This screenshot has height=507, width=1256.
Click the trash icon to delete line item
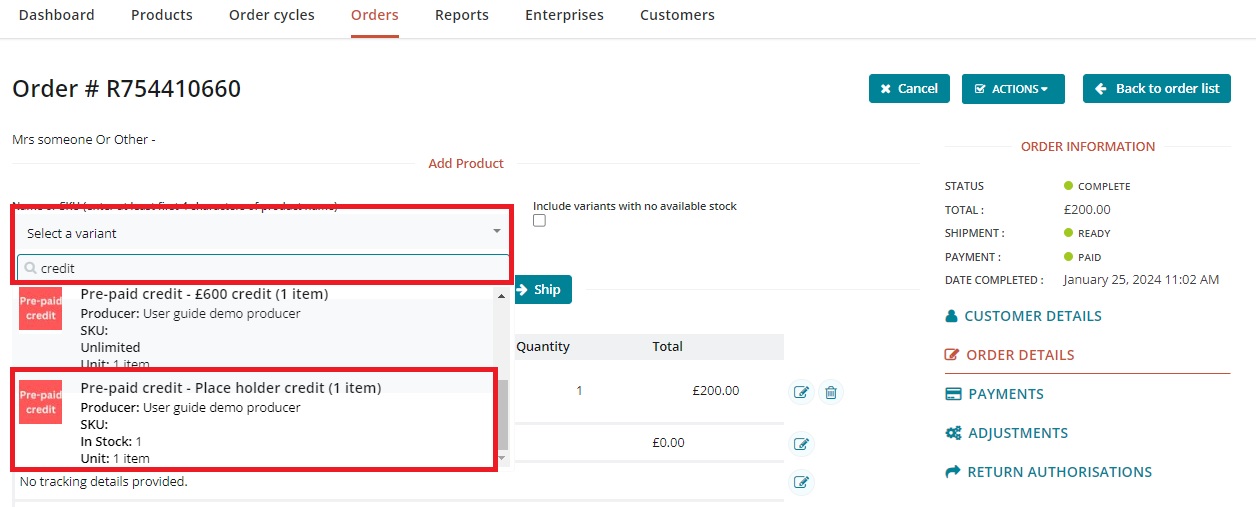pos(830,392)
